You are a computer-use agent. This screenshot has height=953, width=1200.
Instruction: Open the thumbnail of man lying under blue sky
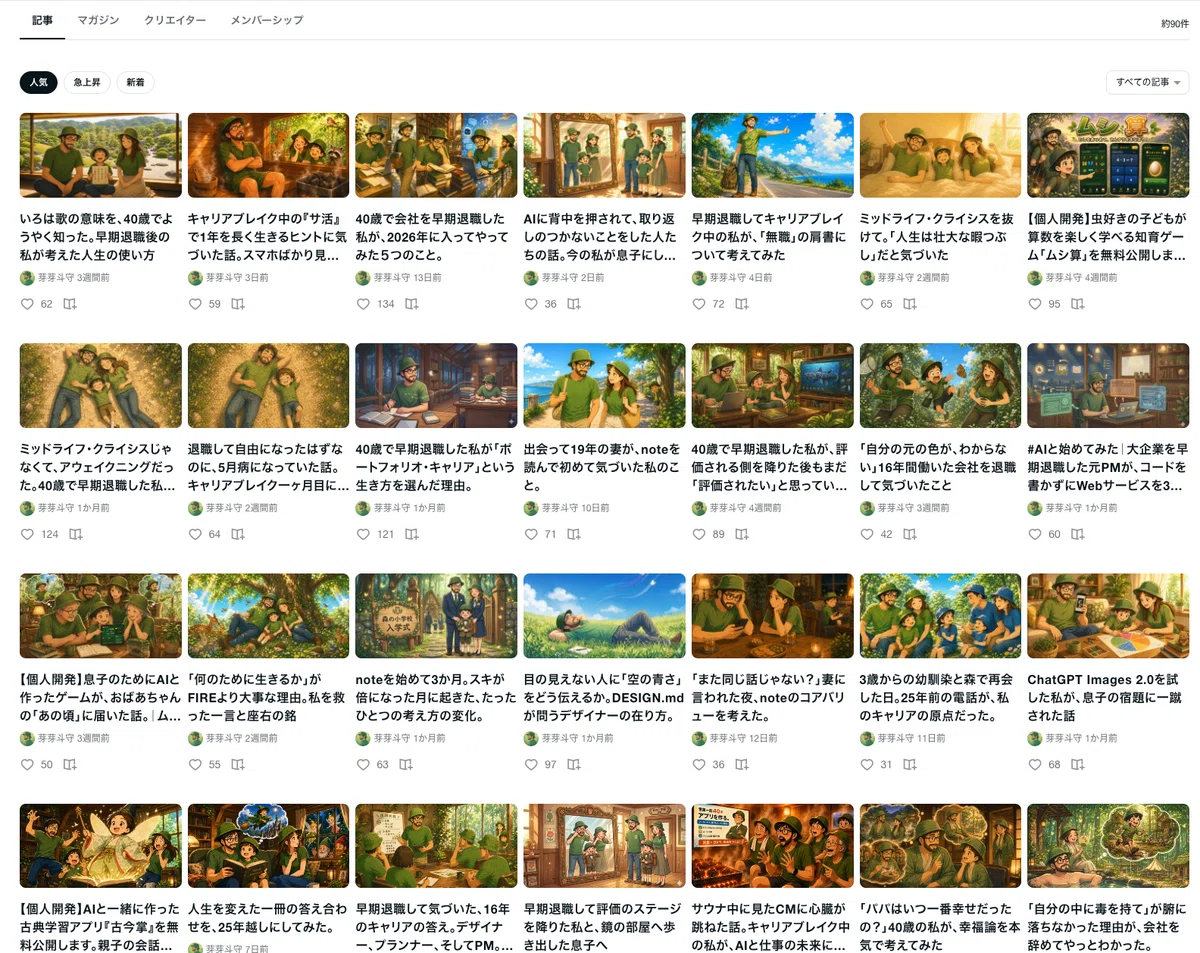604,616
